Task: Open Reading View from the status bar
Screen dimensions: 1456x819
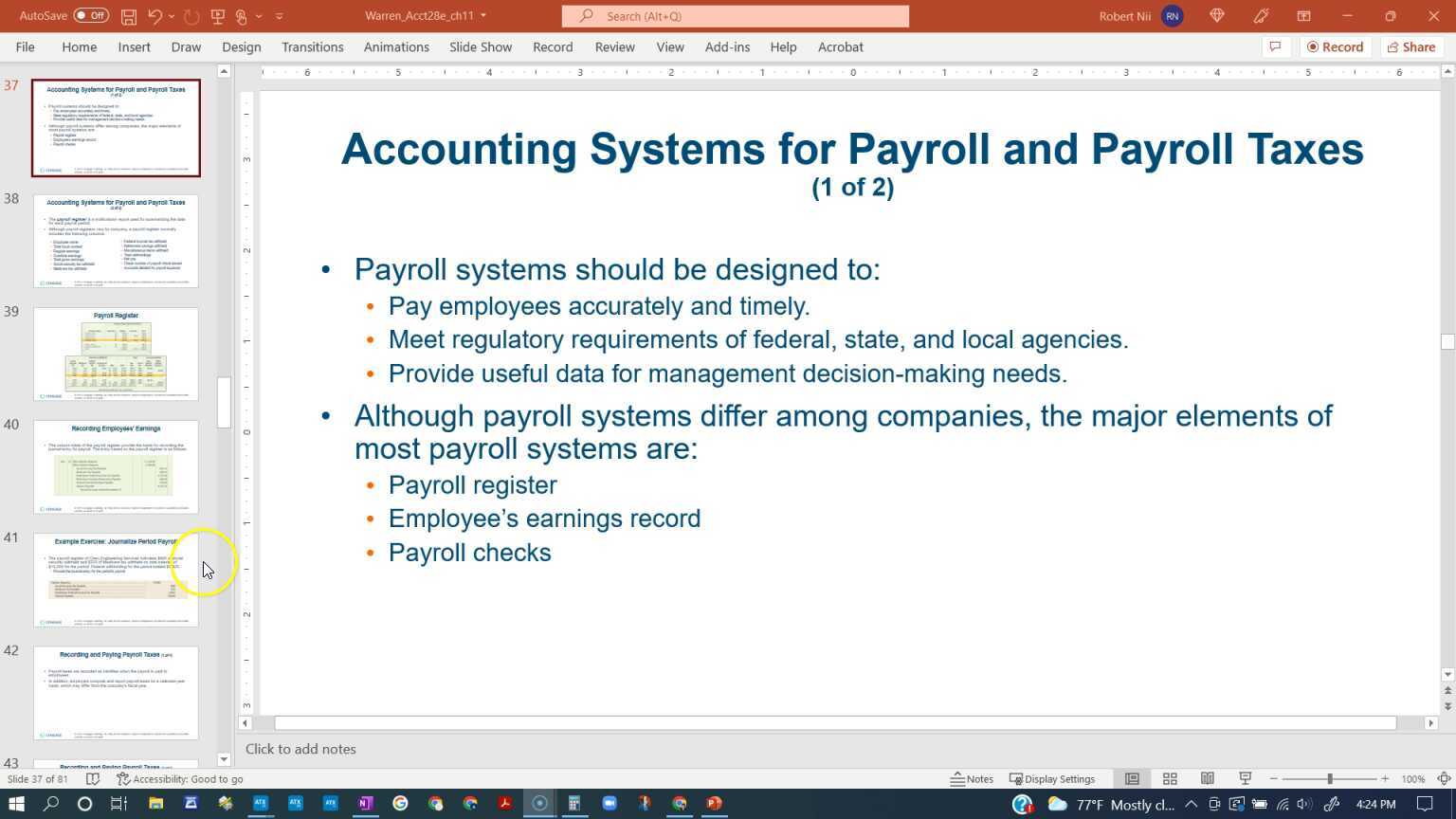Action: (1208, 778)
